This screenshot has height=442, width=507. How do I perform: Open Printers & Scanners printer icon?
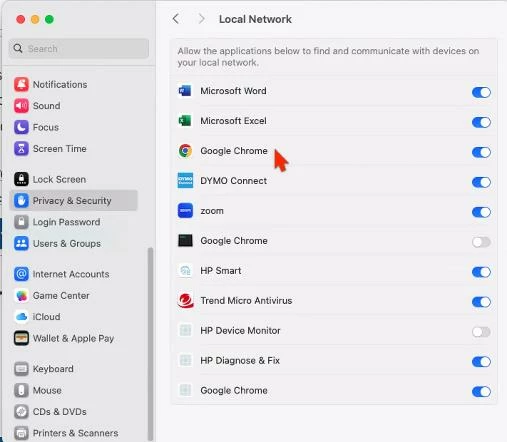(21, 433)
